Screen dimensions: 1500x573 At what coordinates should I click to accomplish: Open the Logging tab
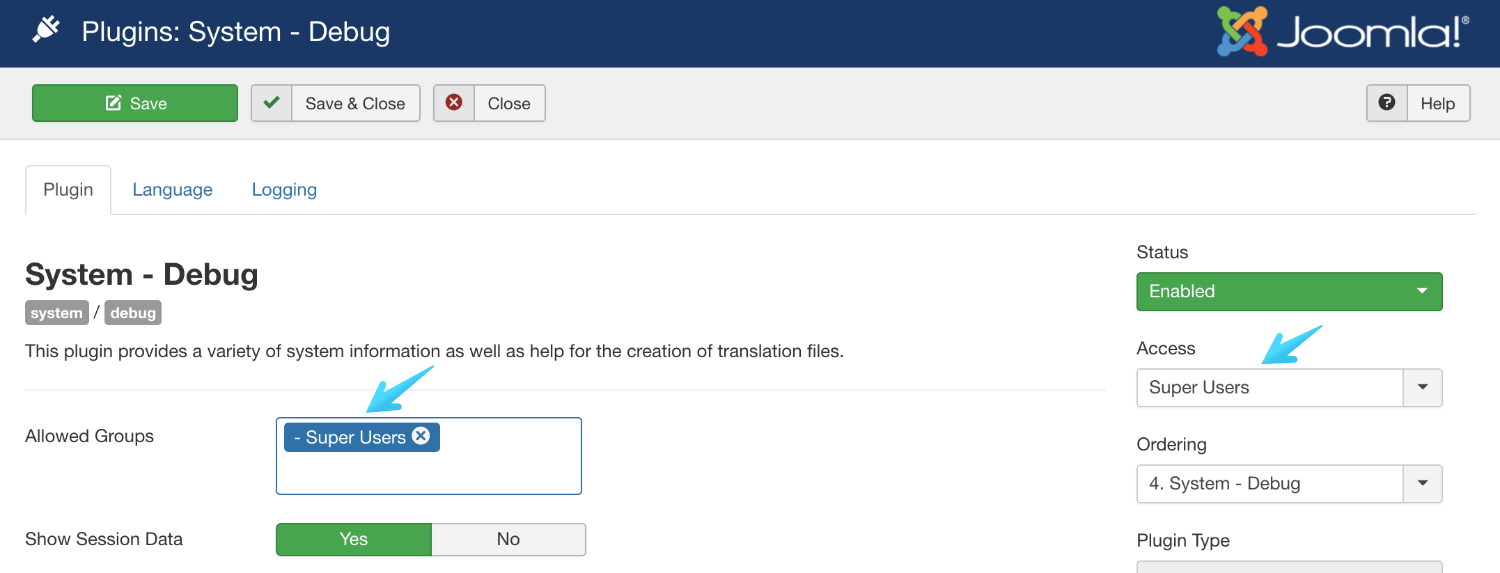284,190
